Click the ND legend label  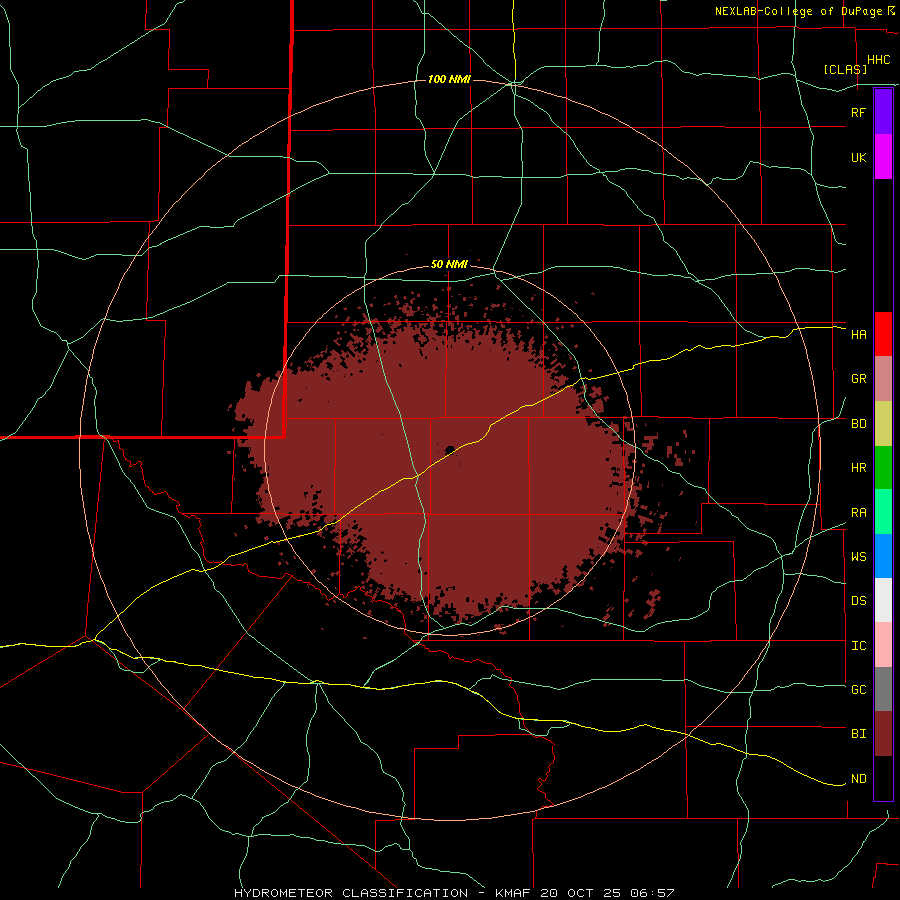[858, 779]
